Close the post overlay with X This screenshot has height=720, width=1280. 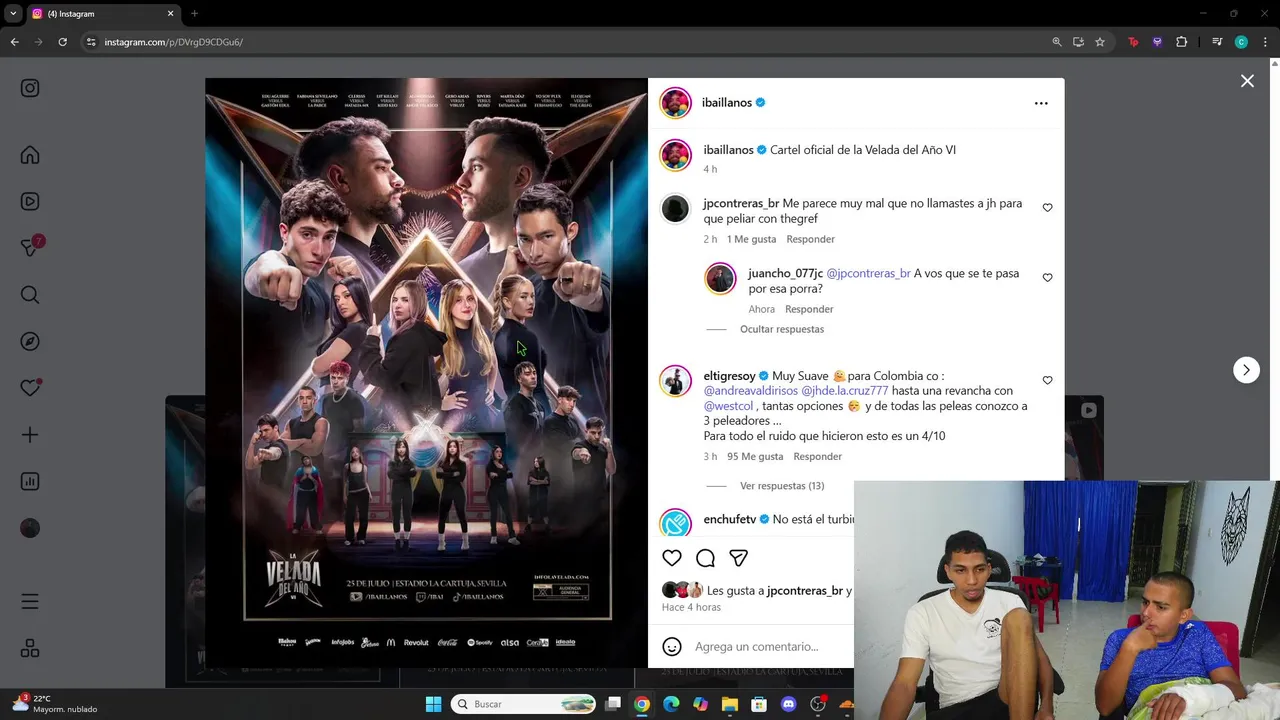pos(1247,81)
